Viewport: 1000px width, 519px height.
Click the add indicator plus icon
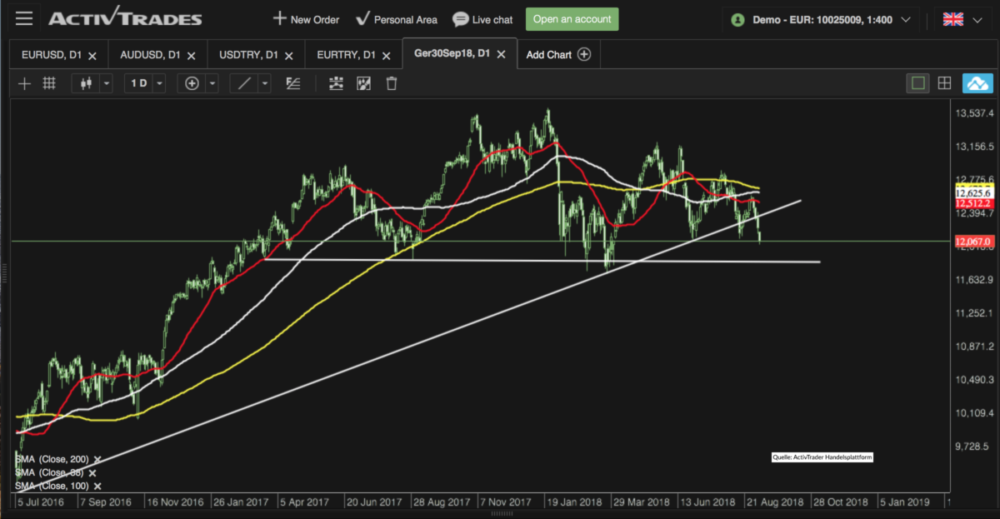[192, 84]
